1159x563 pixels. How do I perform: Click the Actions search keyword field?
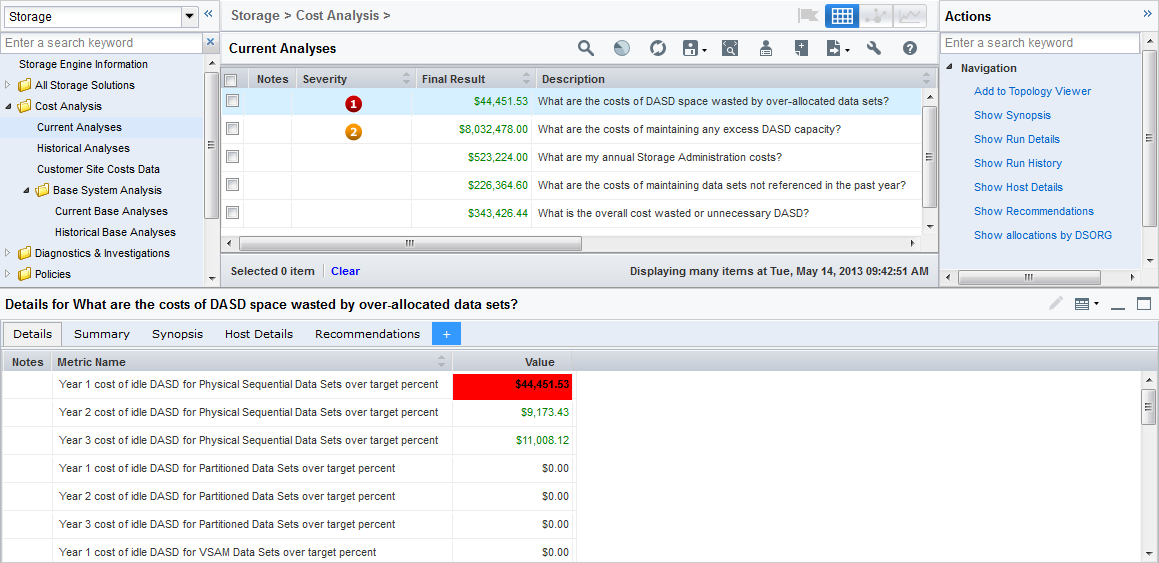point(1041,43)
